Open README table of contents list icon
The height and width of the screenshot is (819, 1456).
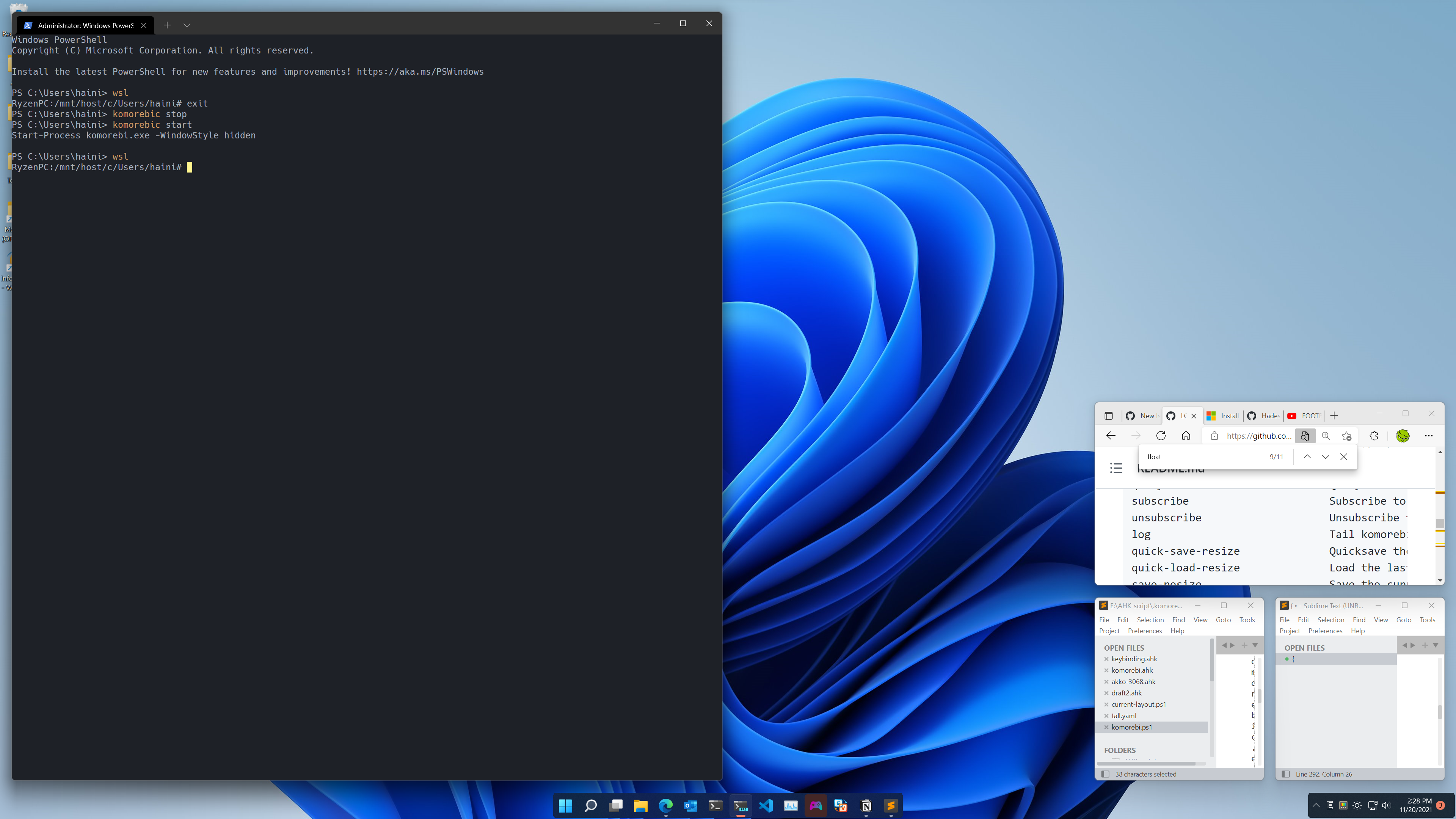point(1116,468)
